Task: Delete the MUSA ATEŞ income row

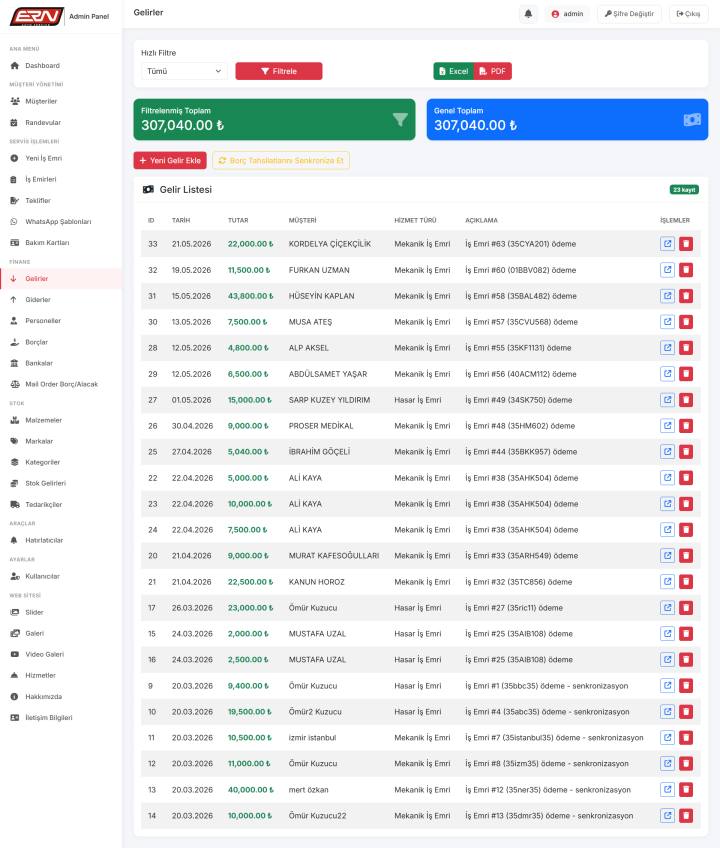Action: tap(686, 322)
